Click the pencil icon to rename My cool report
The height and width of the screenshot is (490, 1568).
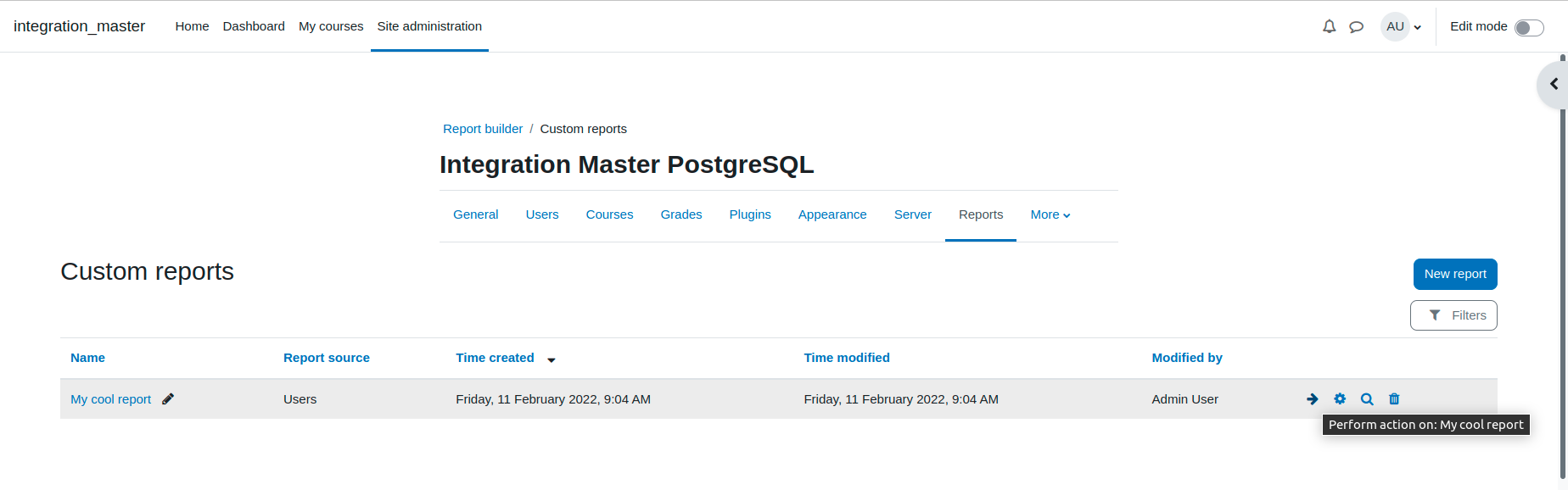pos(168,398)
